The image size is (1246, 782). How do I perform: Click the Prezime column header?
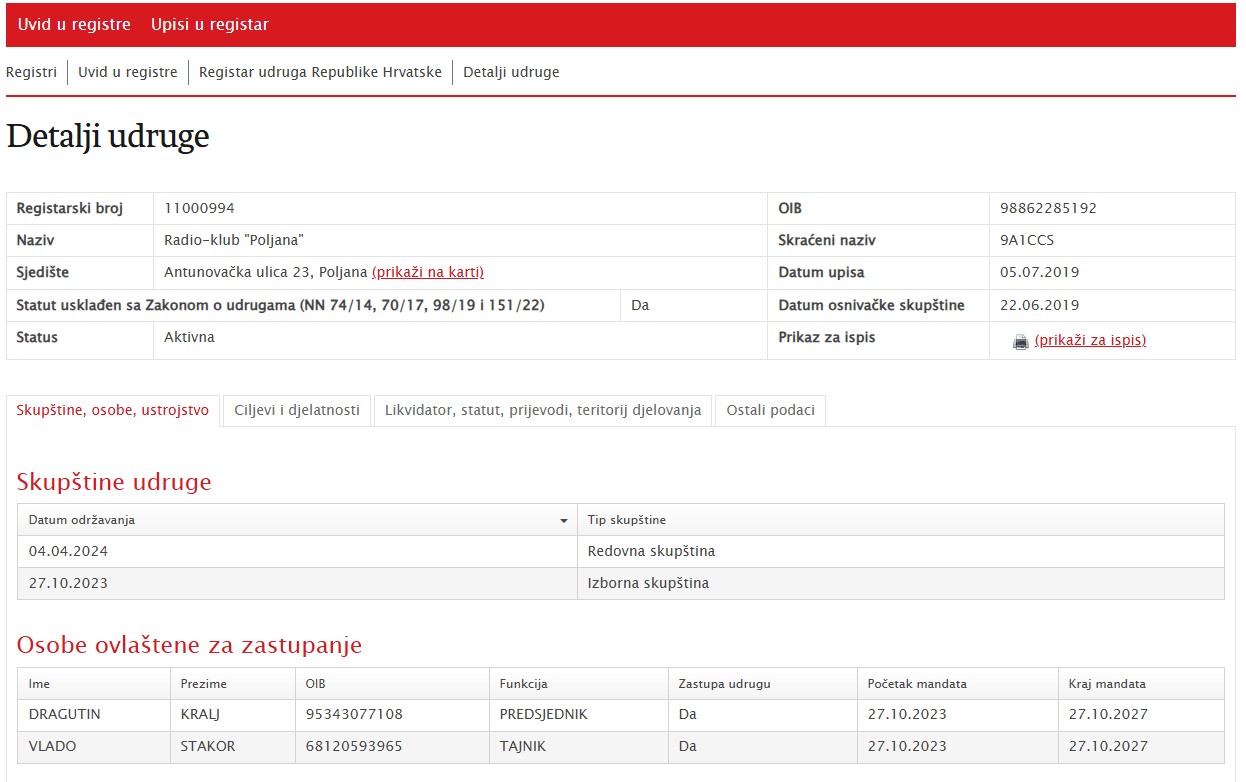point(203,684)
